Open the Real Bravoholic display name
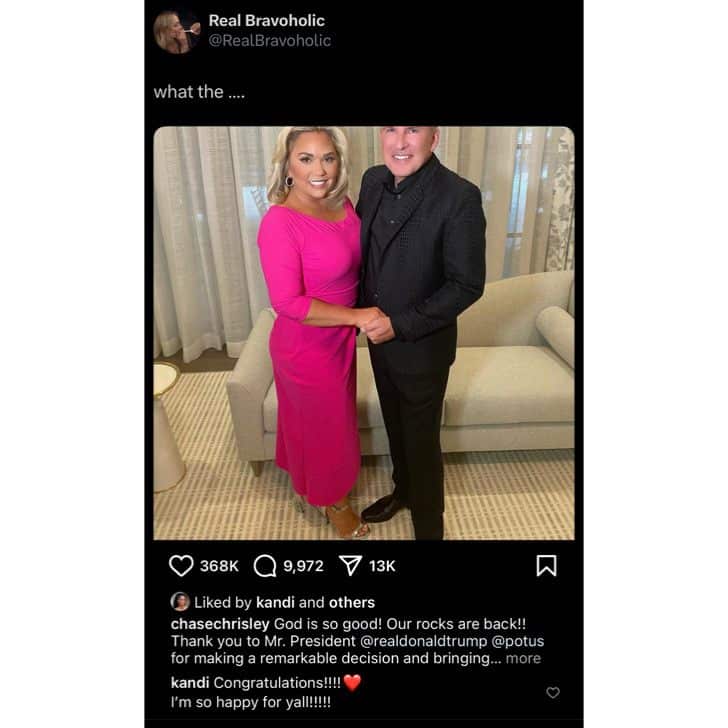Image resolution: width=728 pixels, height=728 pixels. (266, 20)
